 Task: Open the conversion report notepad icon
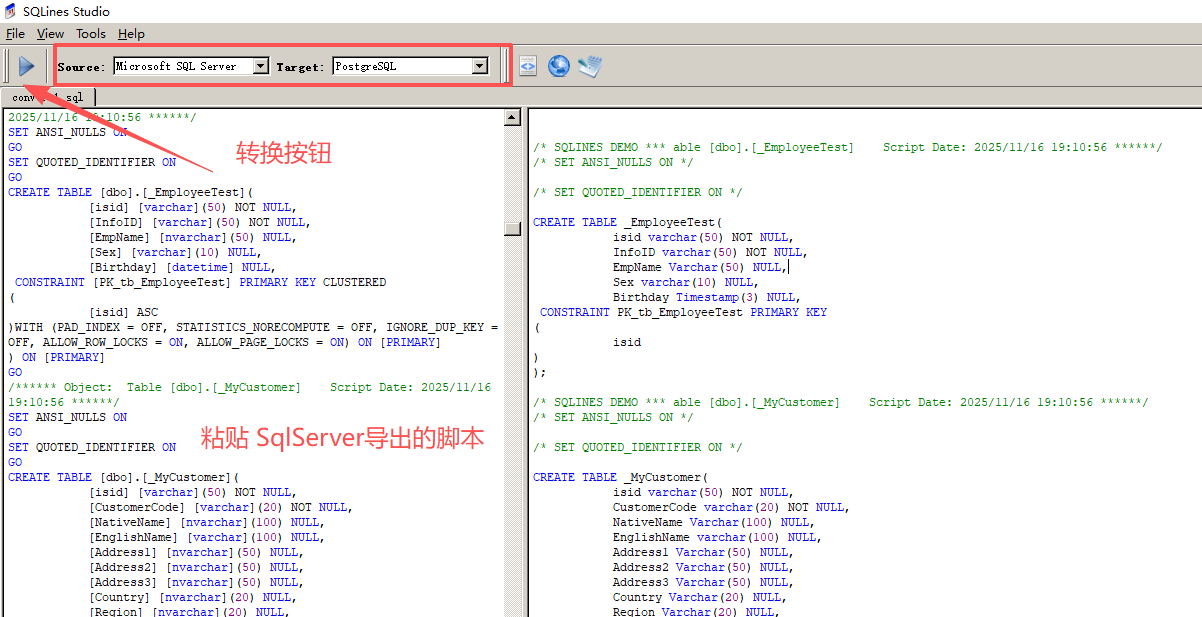pos(588,65)
